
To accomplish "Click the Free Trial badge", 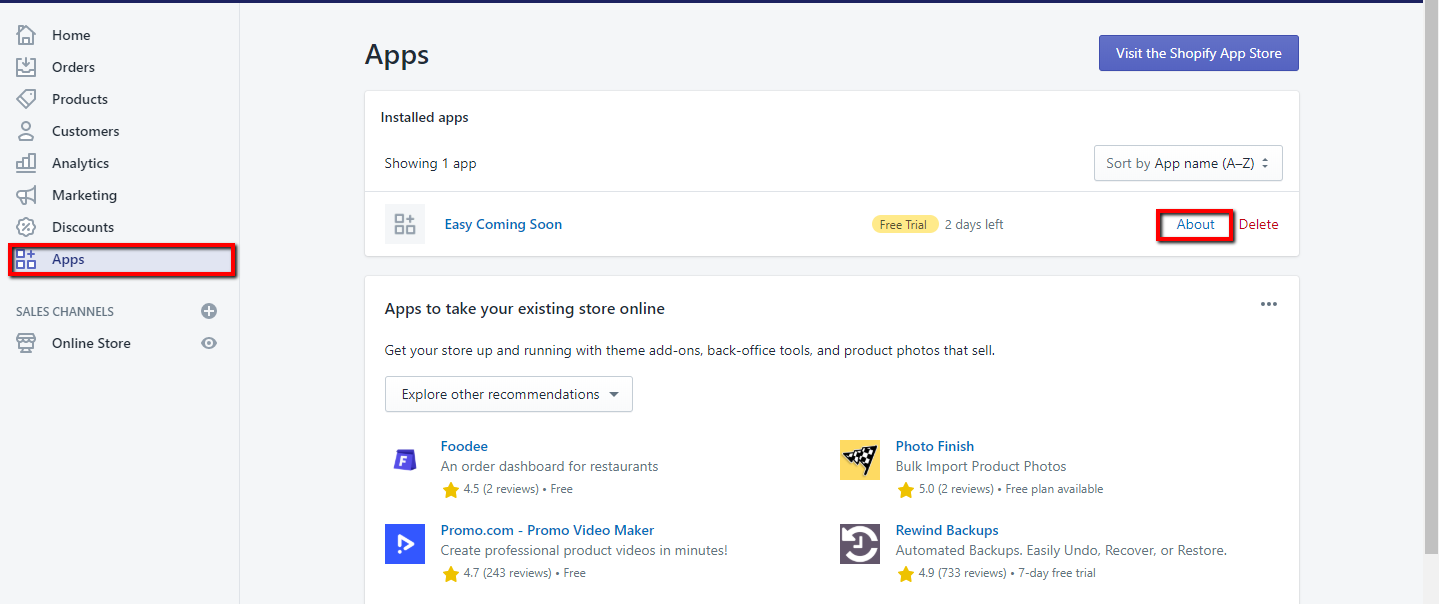I will (x=904, y=224).
